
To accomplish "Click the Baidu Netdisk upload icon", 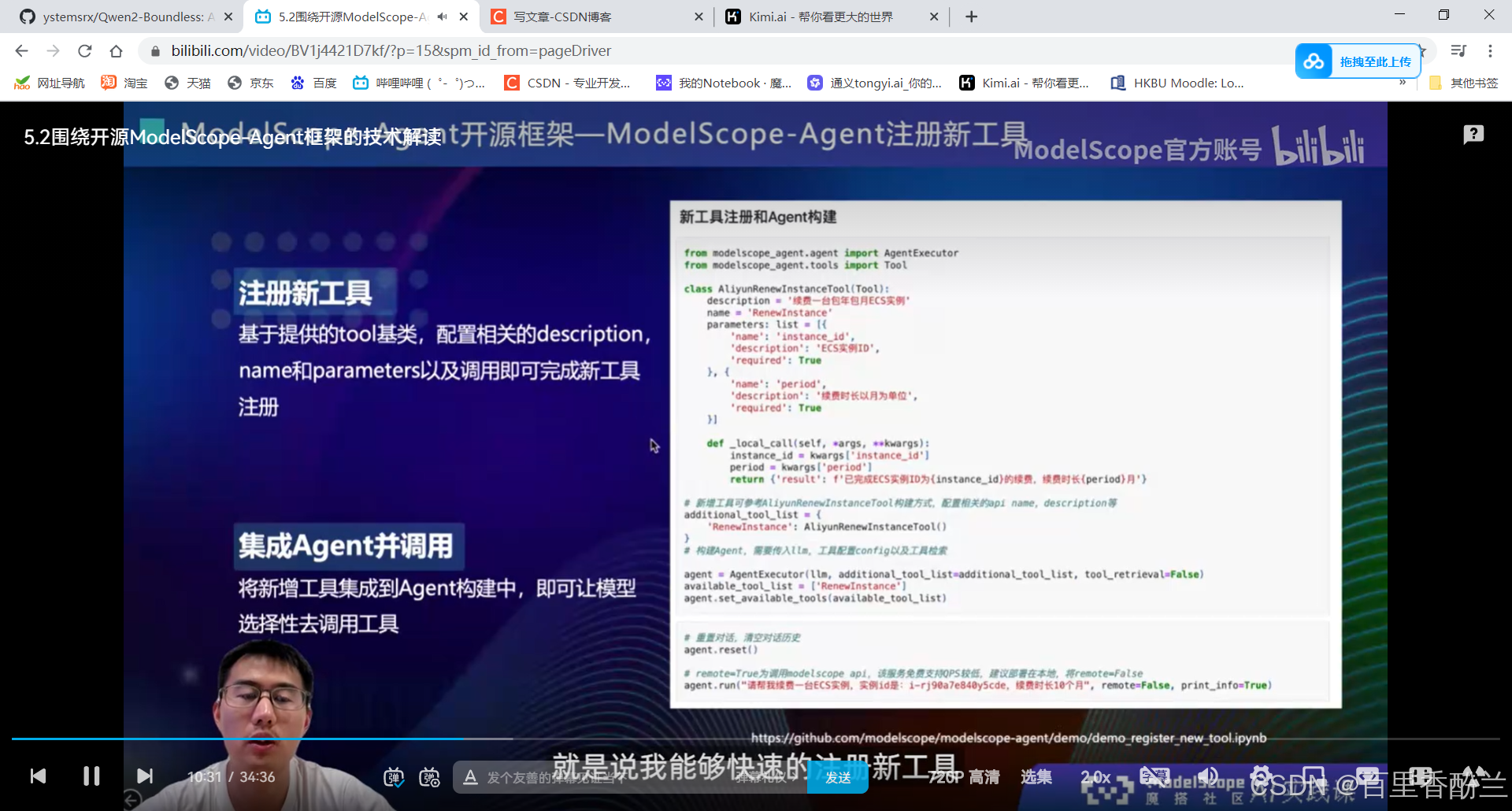I will pyautogui.click(x=1314, y=61).
